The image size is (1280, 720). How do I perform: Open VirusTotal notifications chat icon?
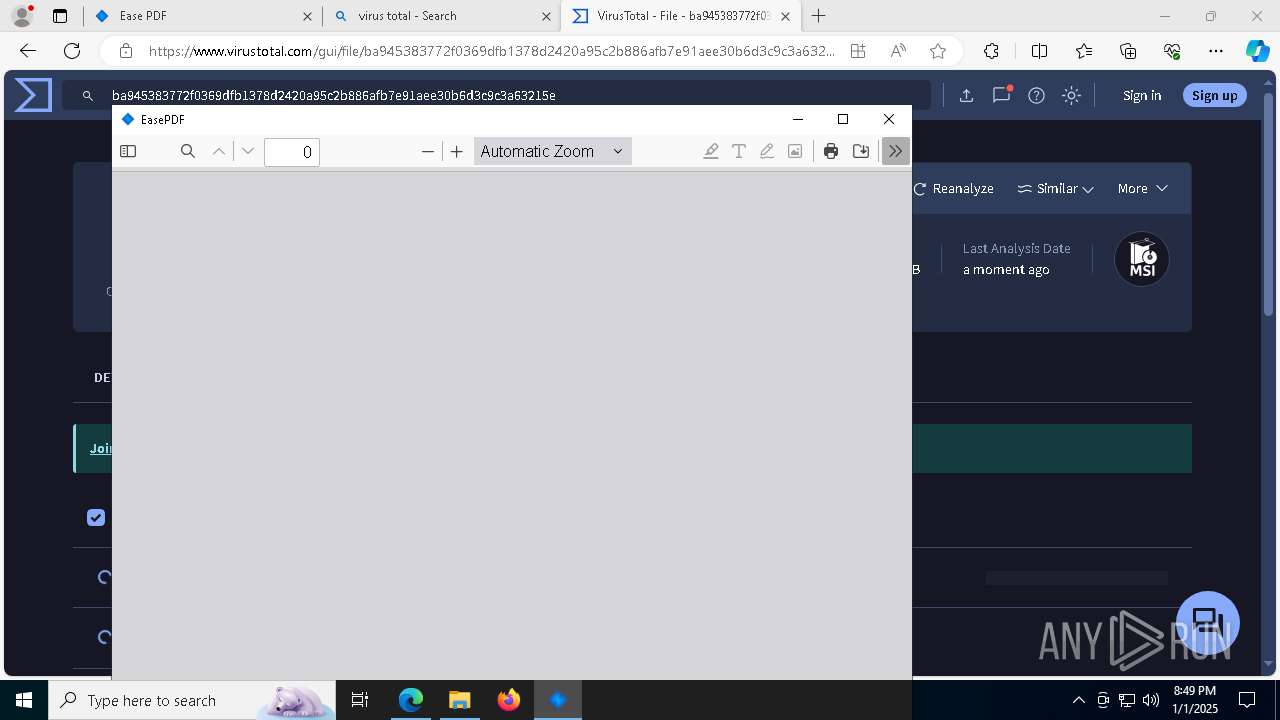tap(1001, 95)
